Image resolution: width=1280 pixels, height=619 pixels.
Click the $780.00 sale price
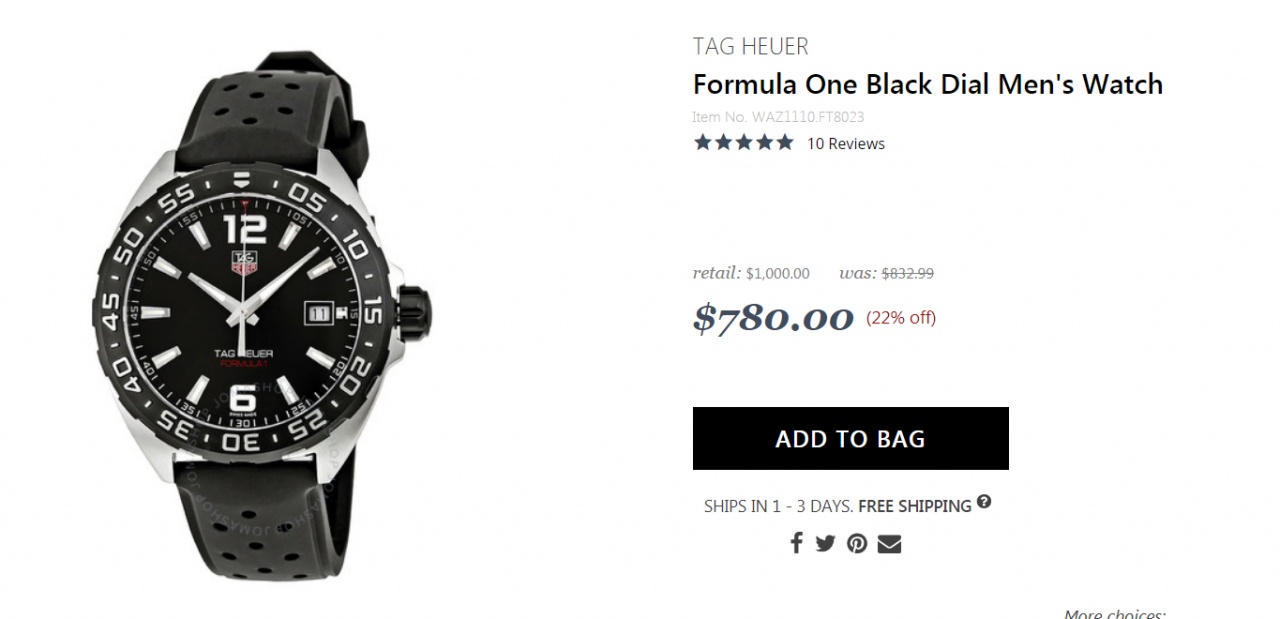[x=773, y=318]
